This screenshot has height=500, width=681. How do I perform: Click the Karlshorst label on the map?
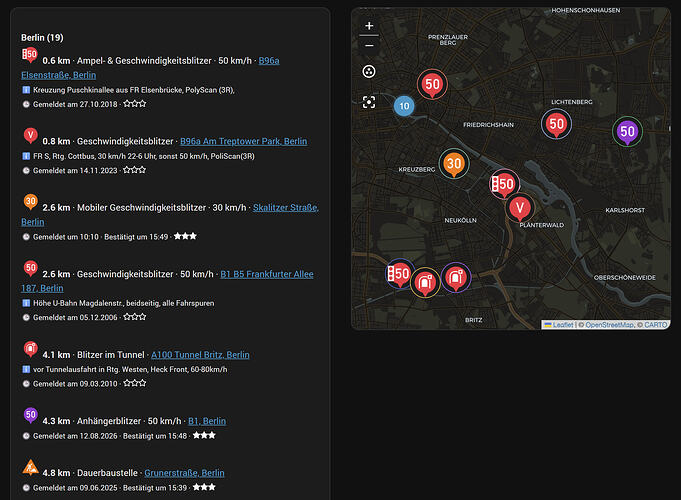[x=625, y=210]
